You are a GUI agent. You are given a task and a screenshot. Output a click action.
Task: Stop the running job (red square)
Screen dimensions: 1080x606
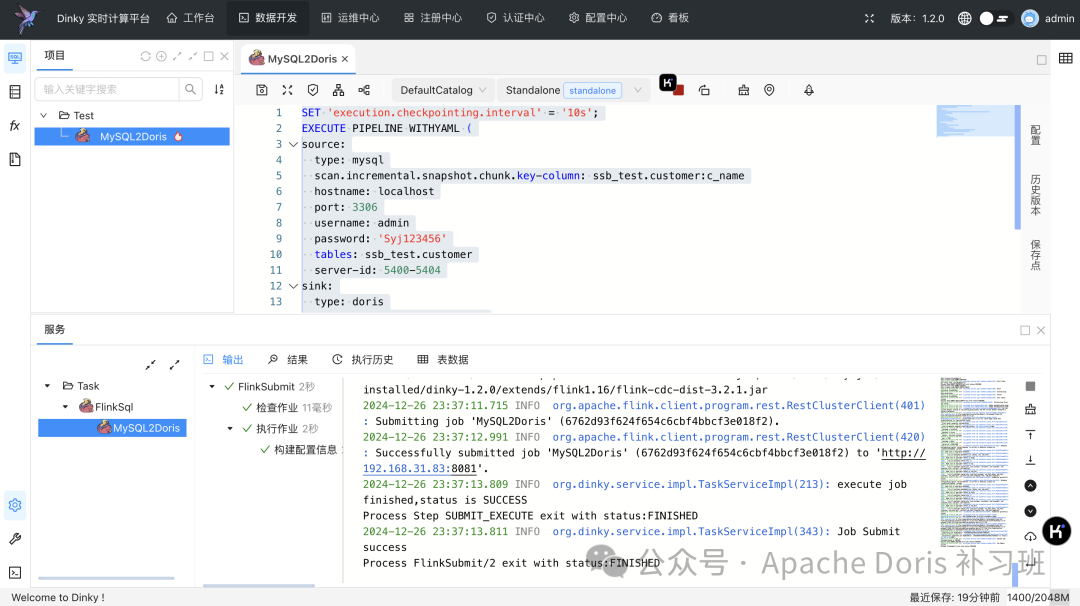pos(678,90)
